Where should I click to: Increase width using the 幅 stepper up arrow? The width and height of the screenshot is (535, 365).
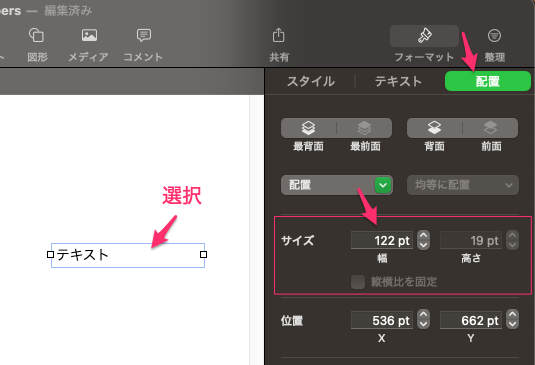click(423, 235)
